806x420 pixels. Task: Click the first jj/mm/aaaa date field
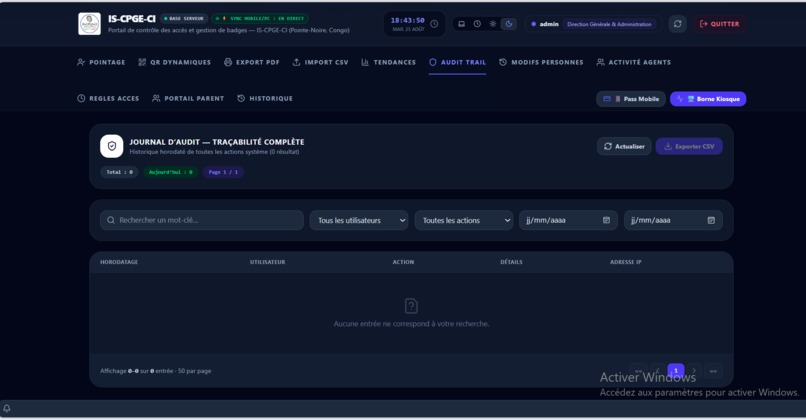(x=568, y=220)
